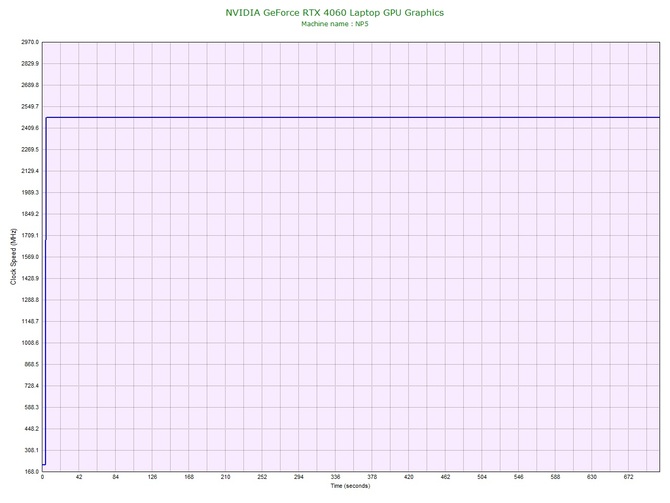Screen dimensions: 670x503
Task: Click the 1989.3 y-axis value
Action: 30,192
